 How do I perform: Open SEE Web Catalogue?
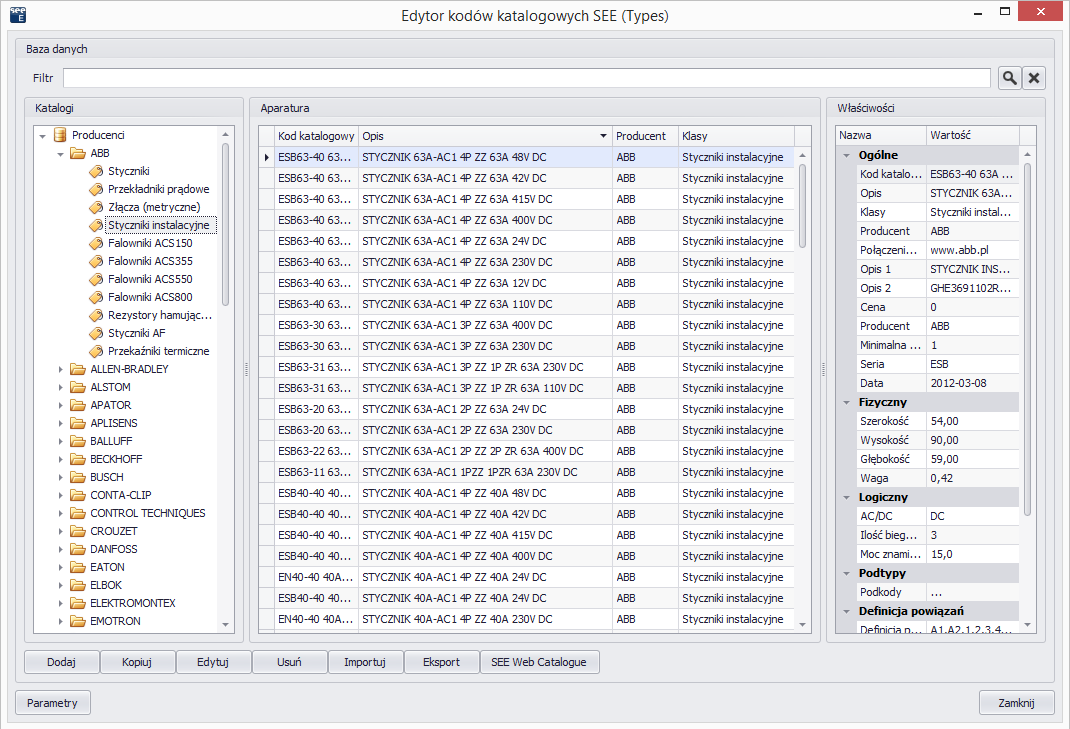pos(539,662)
